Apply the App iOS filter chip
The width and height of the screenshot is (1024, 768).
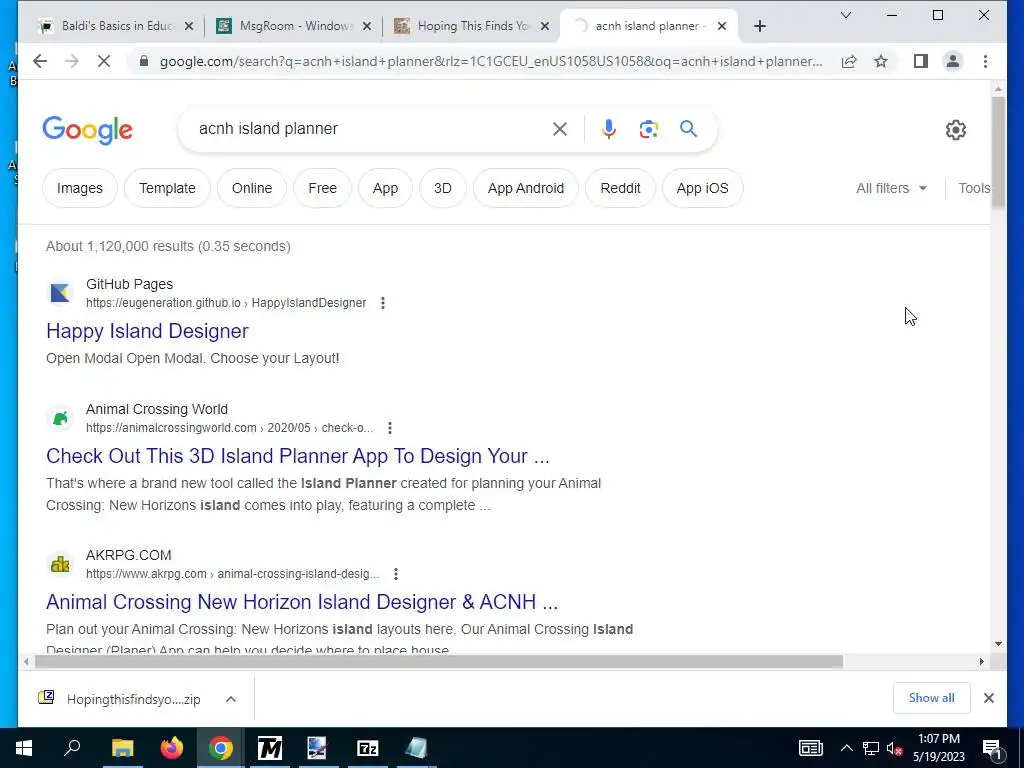[703, 188]
